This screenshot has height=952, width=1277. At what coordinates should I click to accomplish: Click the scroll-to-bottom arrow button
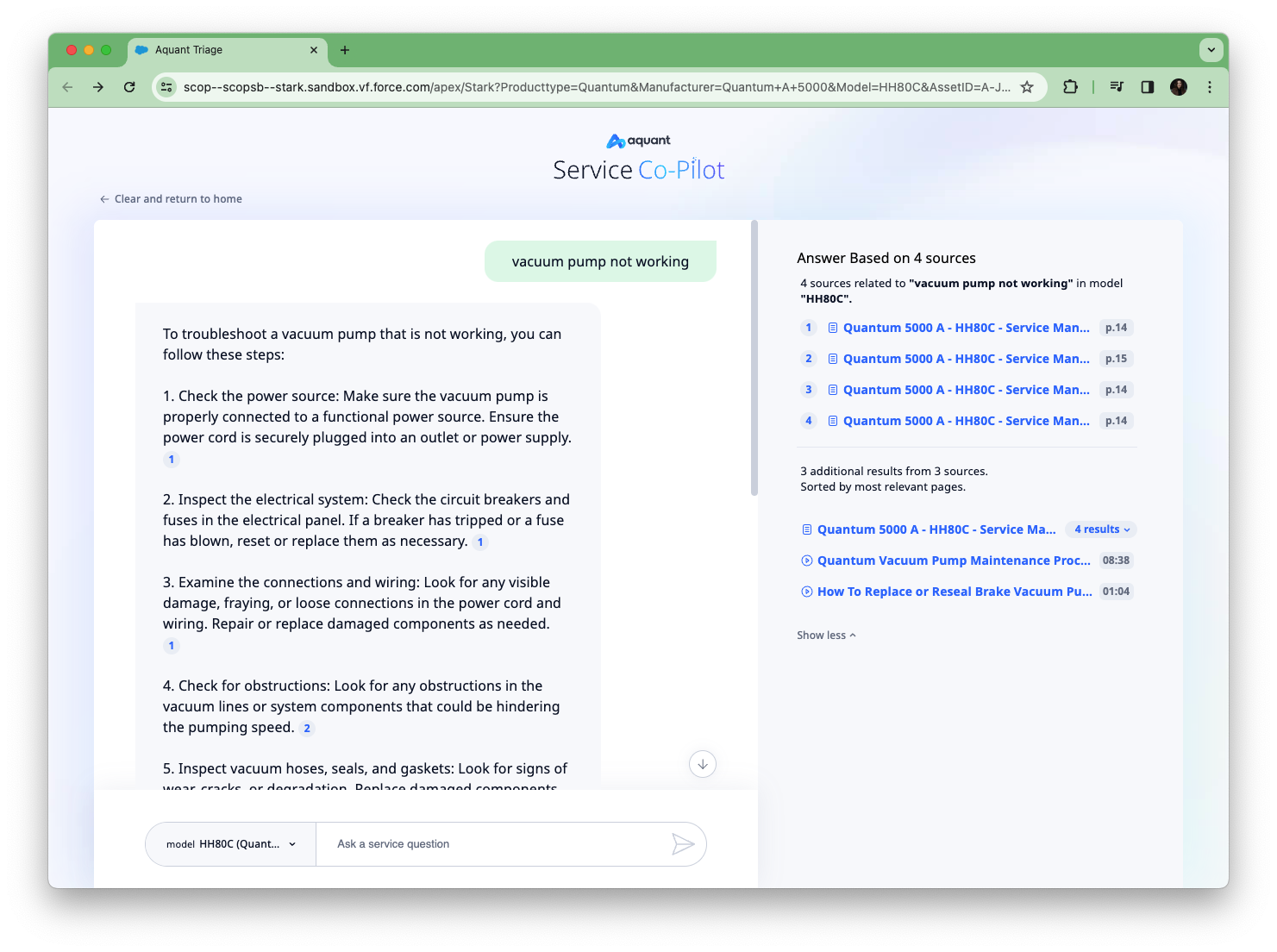[x=703, y=764]
